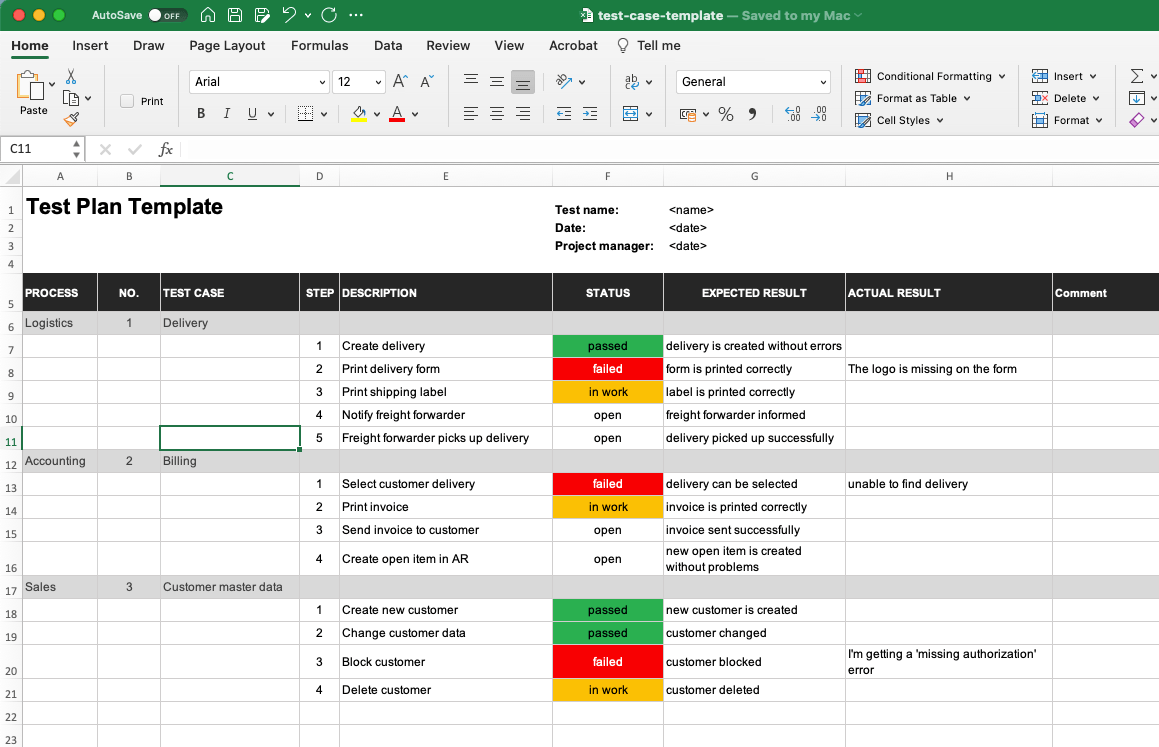
Task: Open the Page Layout tab
Action: click(227, 45)
